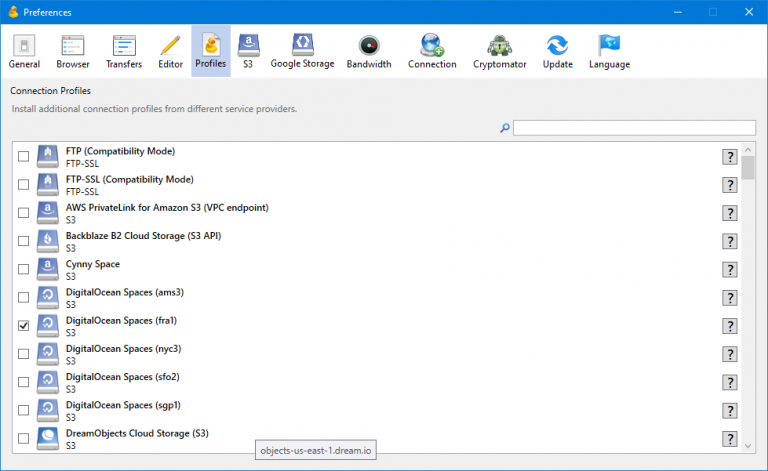This screenshot has width=768, height=471.
Task: Click the scrollbar up arrow
Action: 748,149
